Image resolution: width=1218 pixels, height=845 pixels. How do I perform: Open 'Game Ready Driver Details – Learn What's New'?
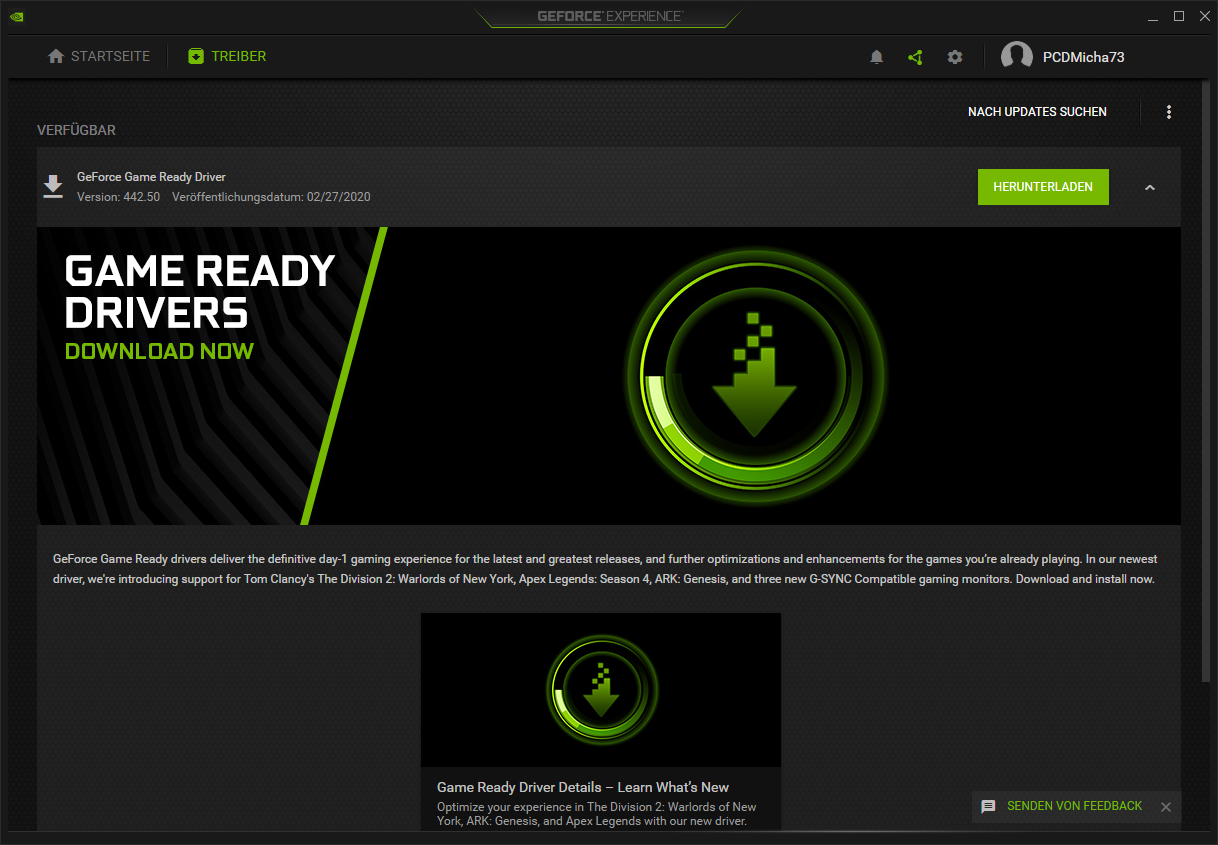click(x=583, y=787)
